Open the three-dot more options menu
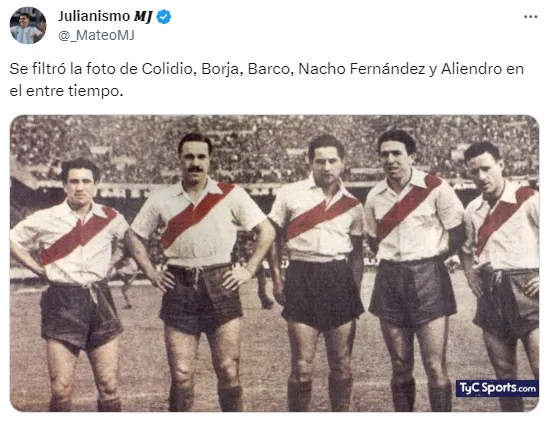Screen dimensions: 550x422 530,17
